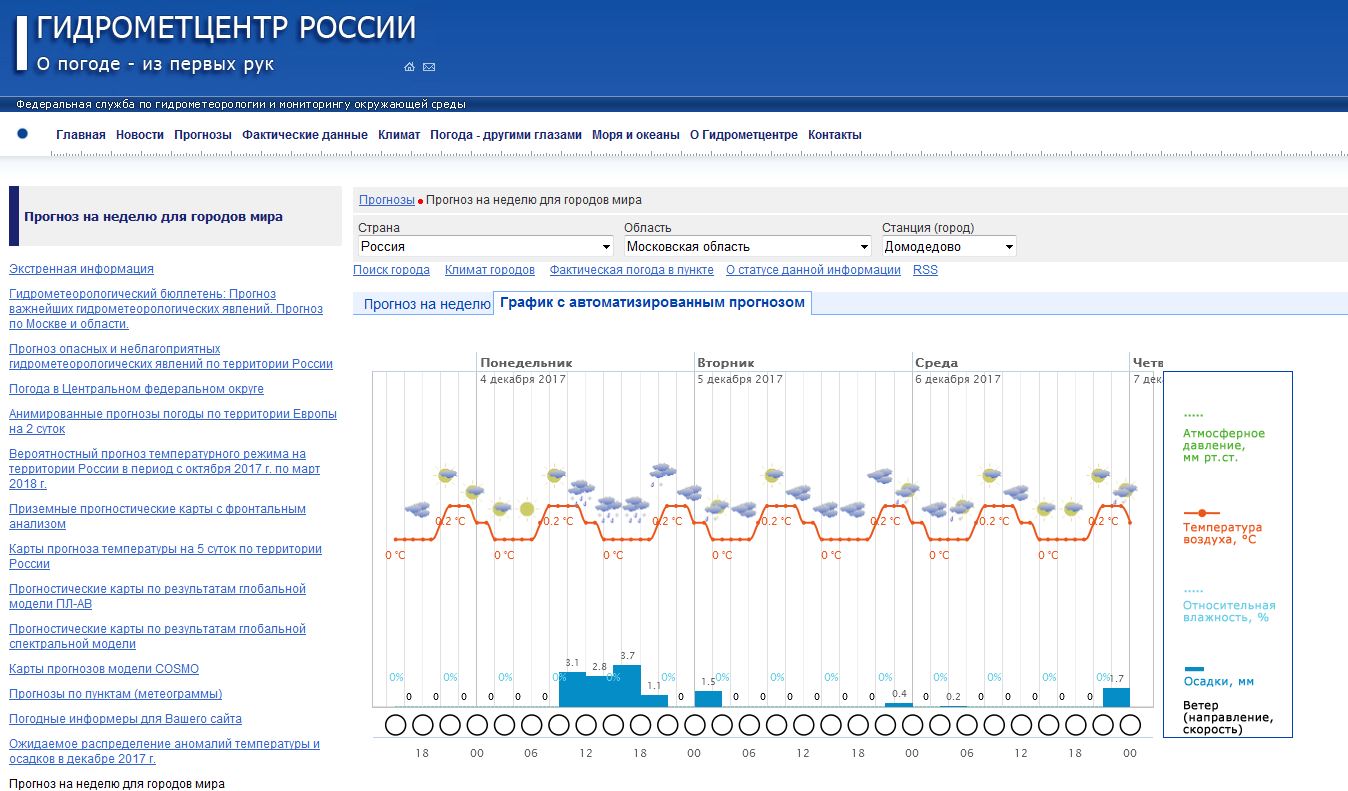The image size is (1348, 791).
Task: Click the Ветер (направление, скорость) legend label
Action: pos(1227,717)
